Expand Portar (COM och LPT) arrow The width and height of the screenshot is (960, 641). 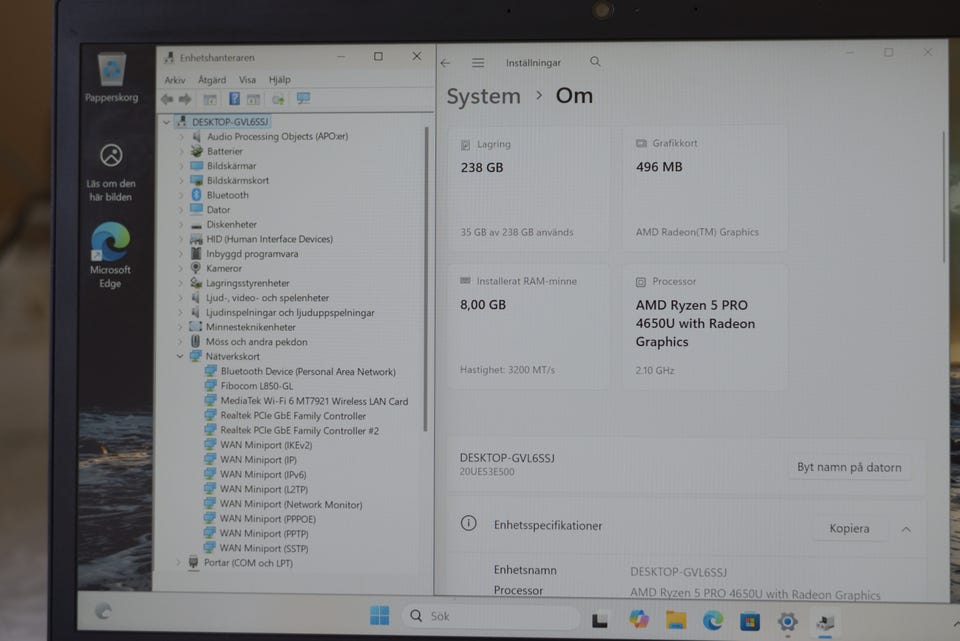click(x=178, y=562)
